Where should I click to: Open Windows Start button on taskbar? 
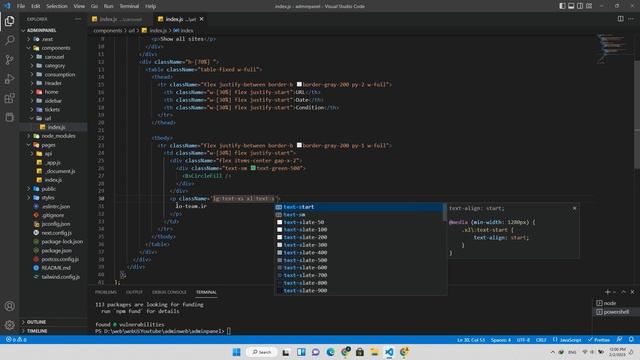point(236,352)
